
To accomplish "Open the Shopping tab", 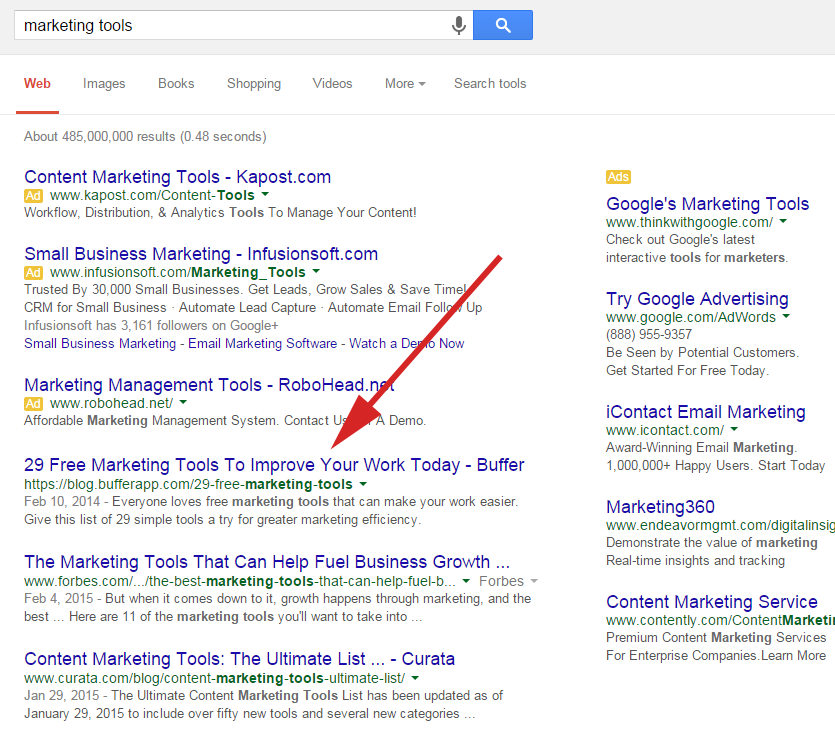I will [254, 84].
